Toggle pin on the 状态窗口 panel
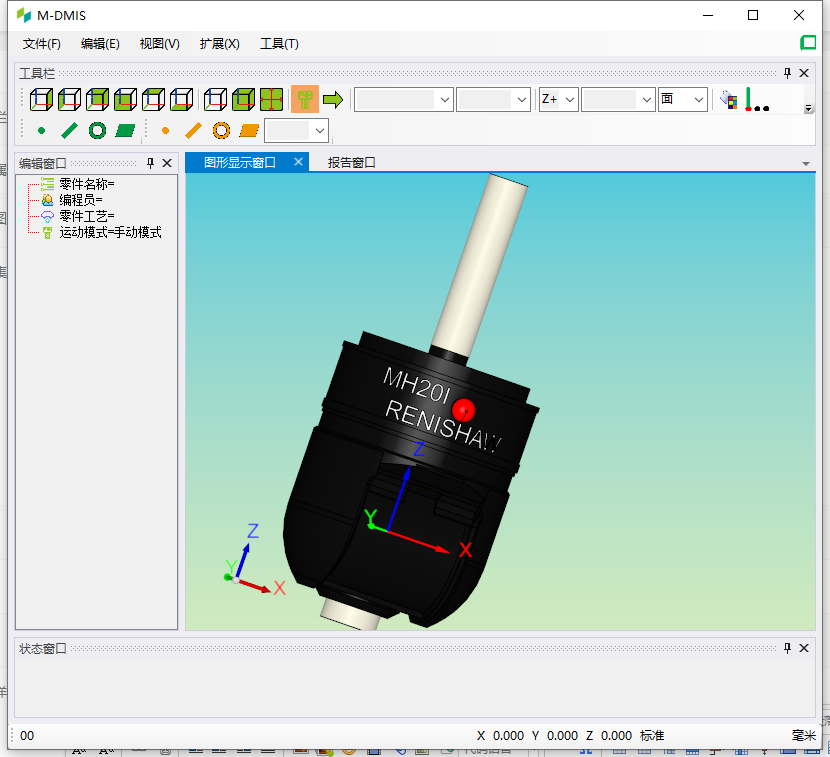Viewport: 830px width, 757px height. [x=787, y=648]
